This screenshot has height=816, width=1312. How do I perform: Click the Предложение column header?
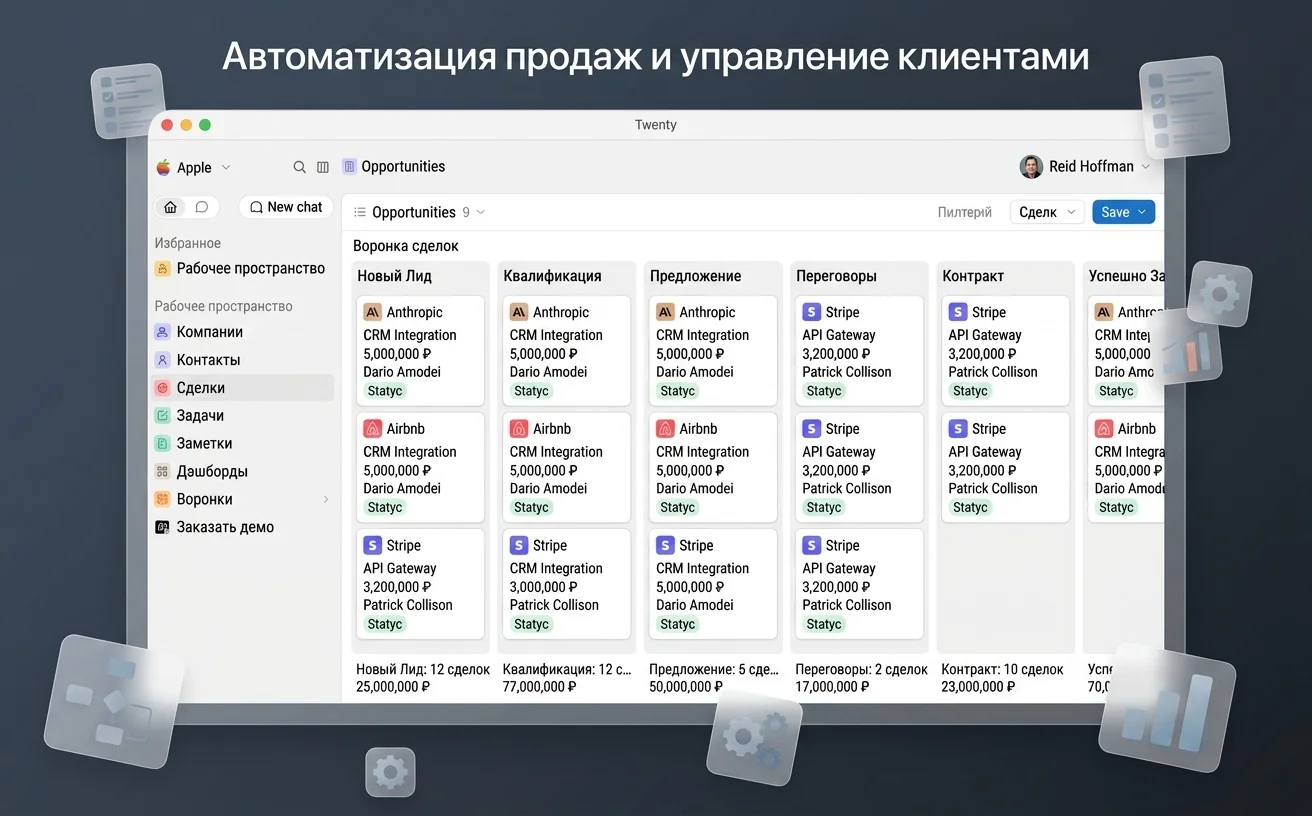point(696,276)
